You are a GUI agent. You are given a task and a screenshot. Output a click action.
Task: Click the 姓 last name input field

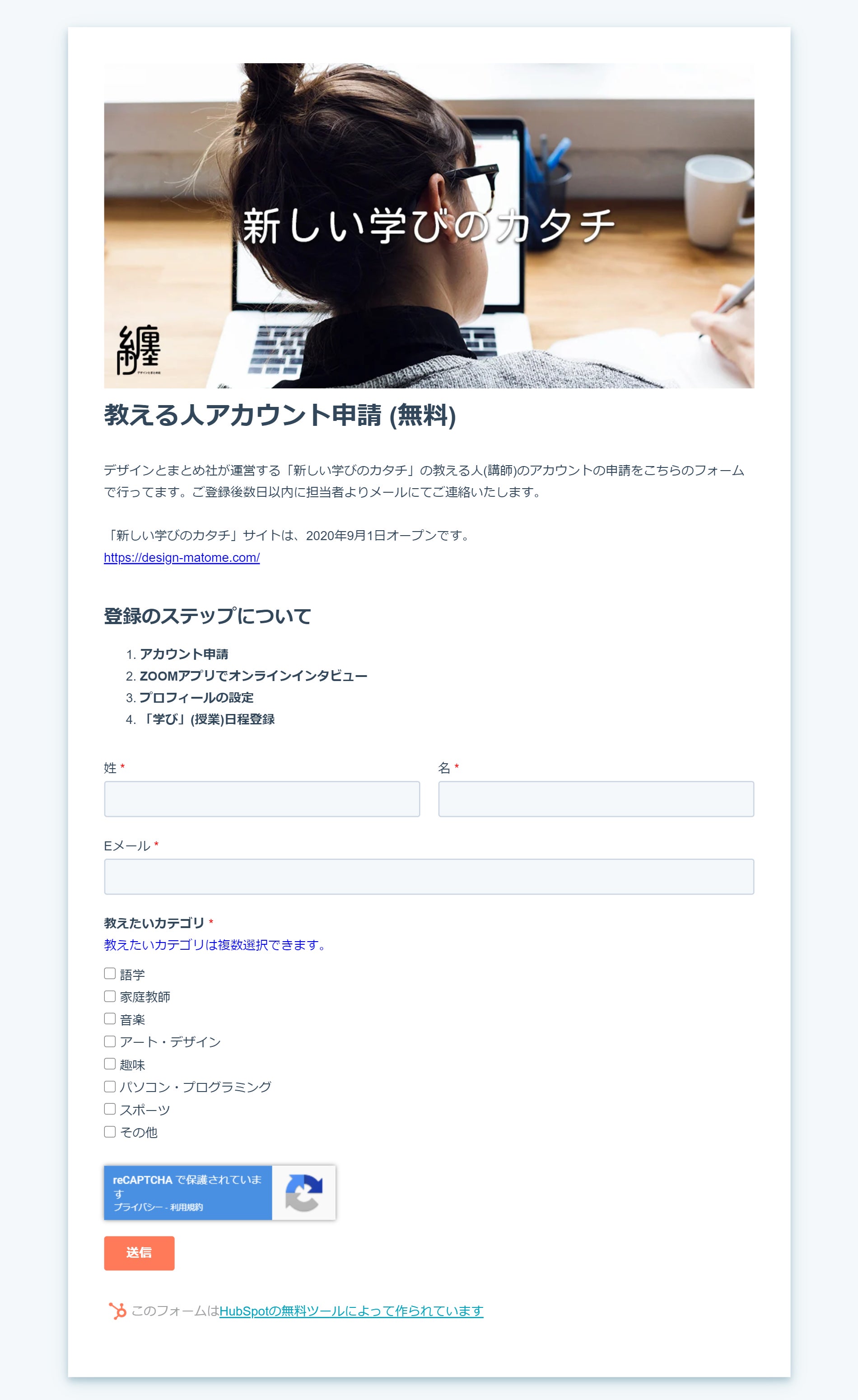[262, 799]
